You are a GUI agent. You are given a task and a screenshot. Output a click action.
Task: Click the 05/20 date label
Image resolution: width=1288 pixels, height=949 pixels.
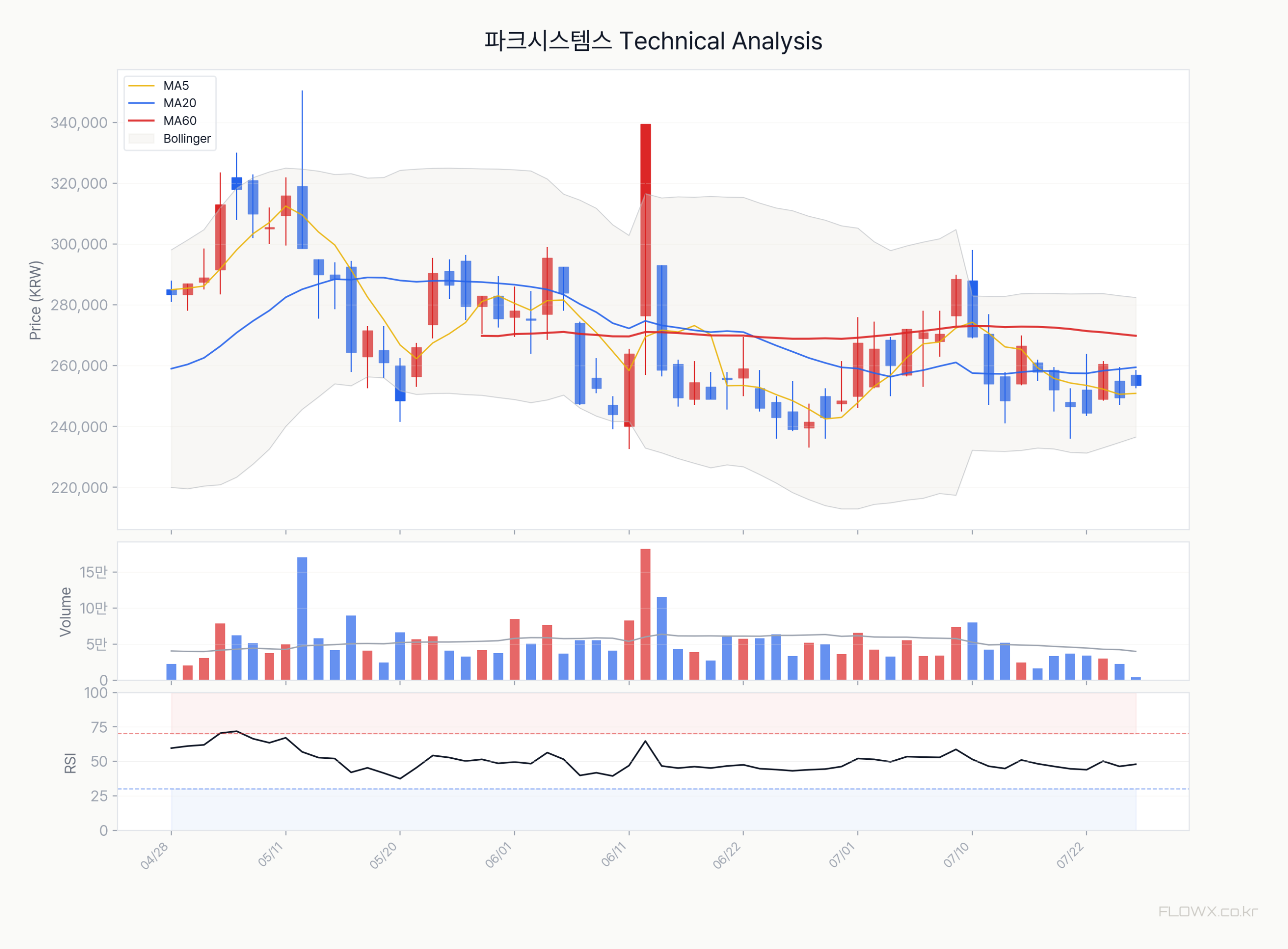click(383, 856)
